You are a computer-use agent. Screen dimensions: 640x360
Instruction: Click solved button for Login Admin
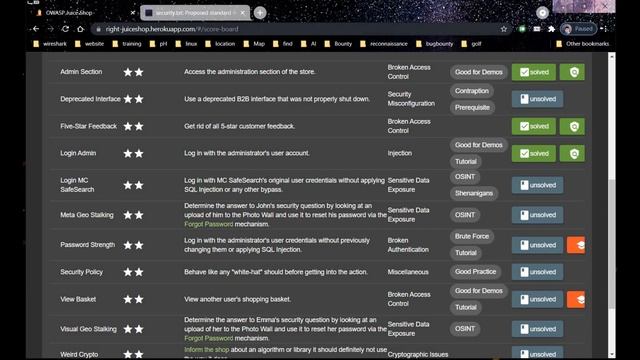(533, 153)
